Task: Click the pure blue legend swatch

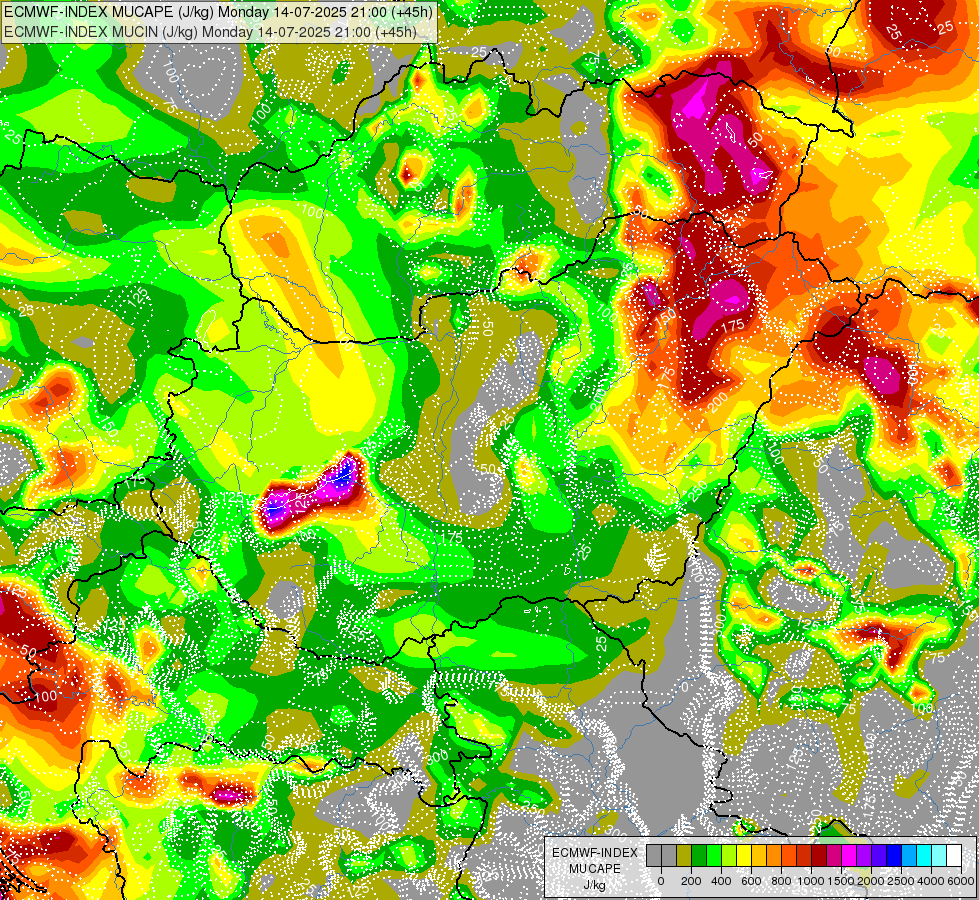Action: point(894,855)
